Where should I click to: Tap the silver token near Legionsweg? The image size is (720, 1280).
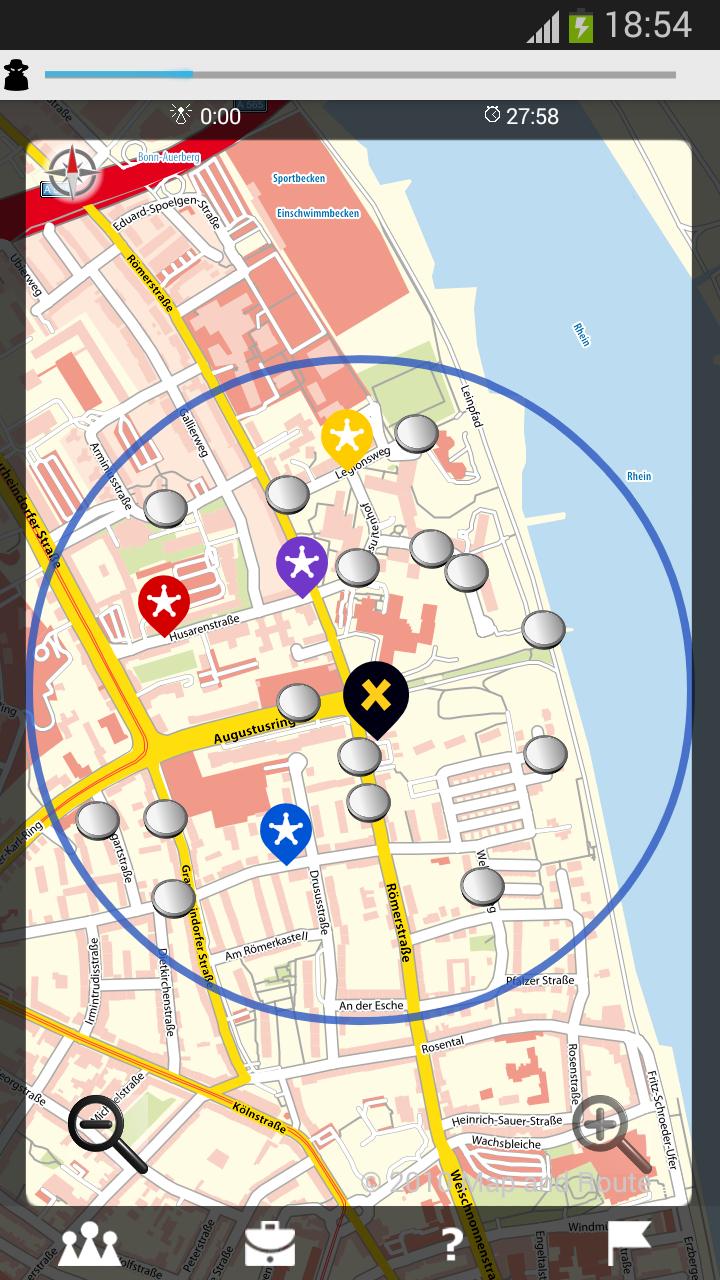point(416,434)
